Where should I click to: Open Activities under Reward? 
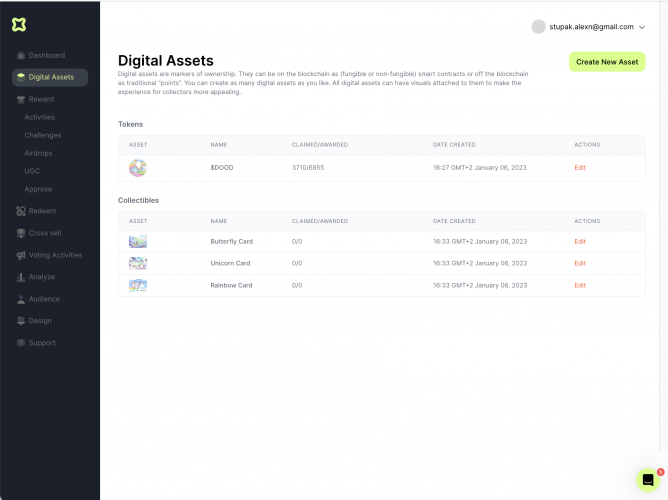[x=40, y=117]
